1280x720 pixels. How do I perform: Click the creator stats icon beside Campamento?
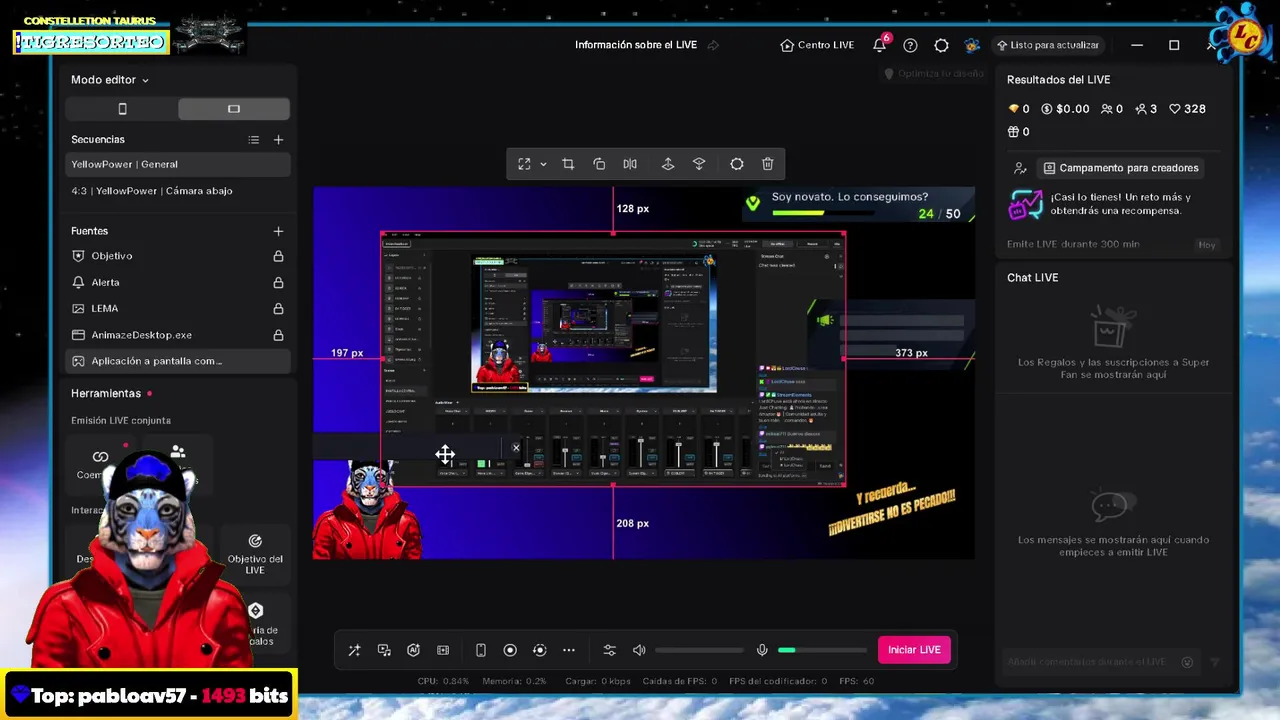(1020, 168)
